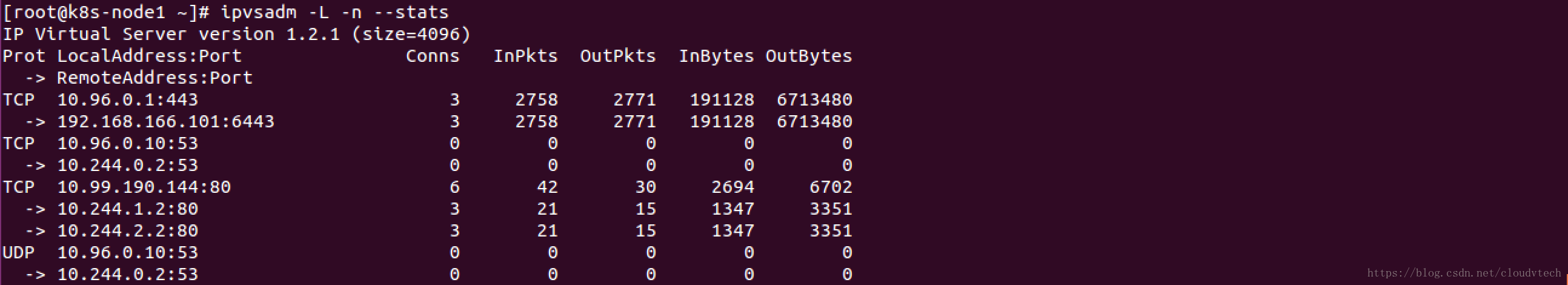Screen dimensions: 1568x285
Task: Click InPkts value 21 in 10.244.2.2:80 row
Action: [x=548, y=231]
